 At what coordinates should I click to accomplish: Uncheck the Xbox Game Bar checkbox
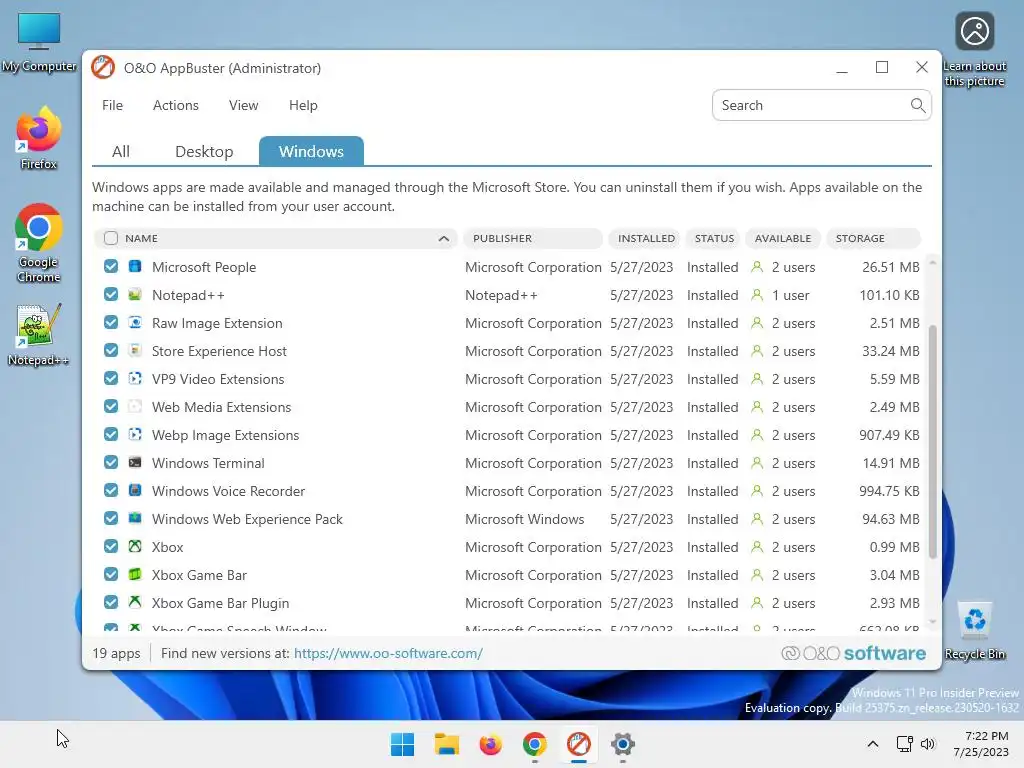(111, 575)
